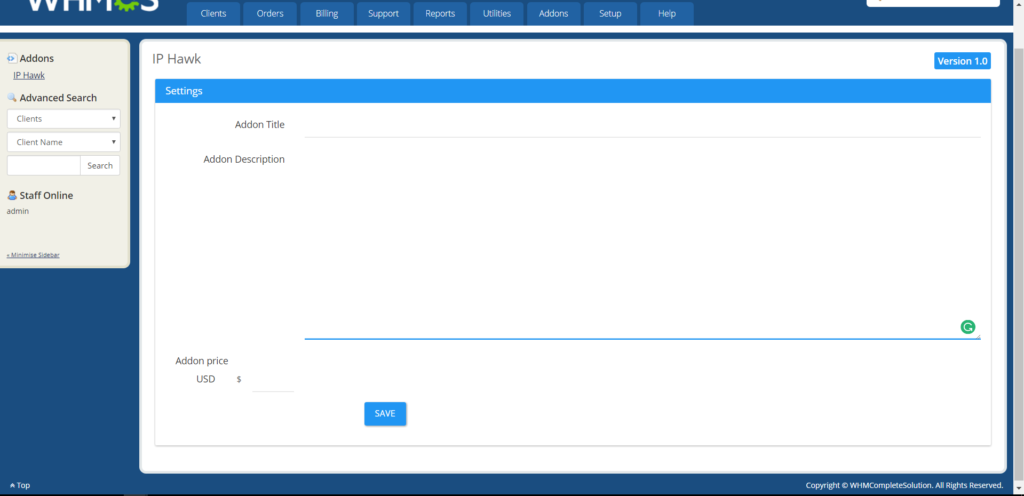Screen dimensions: 1024x496
Task: Click the Top link in footer
Action: point(20,486)
